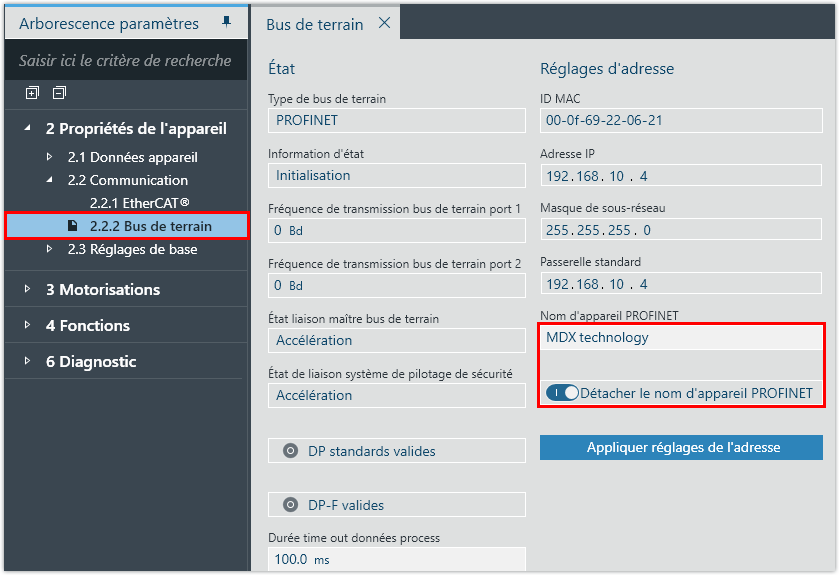The height and width of the screenshot is (575, 839).
Task: Select the Bus de terrain tab
Action: [314, 24]
